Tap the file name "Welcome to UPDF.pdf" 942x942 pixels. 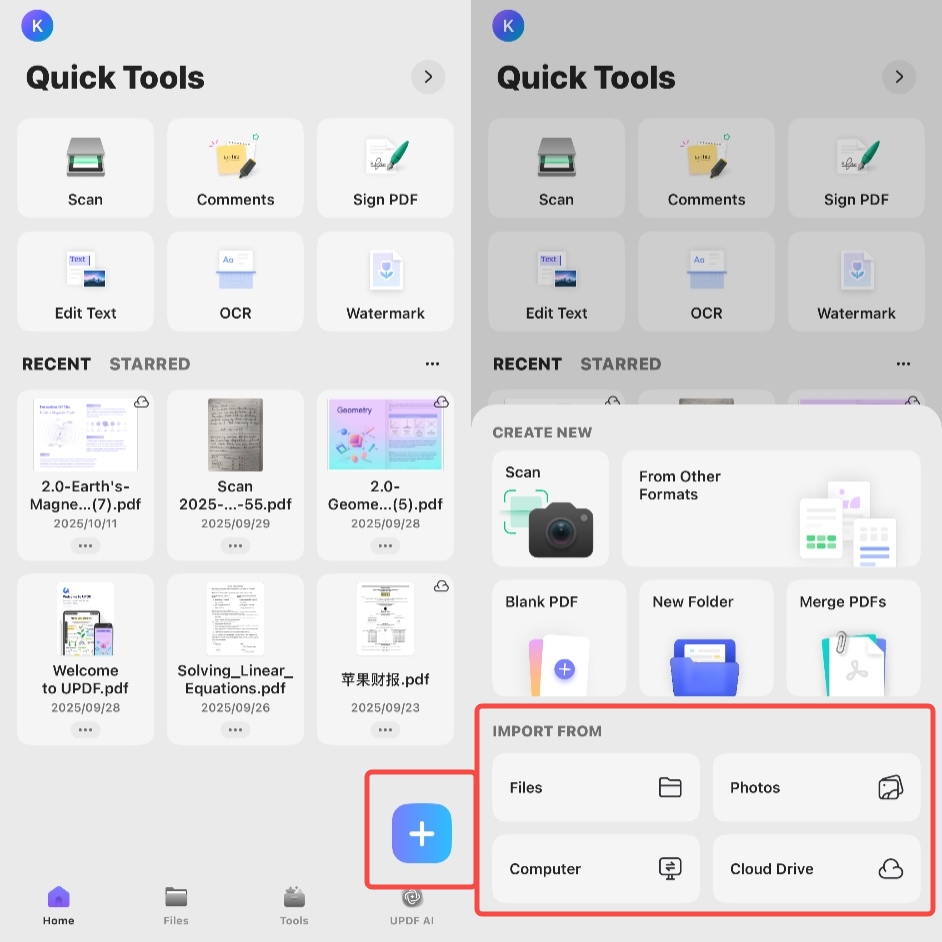pyautogui.click(x=85, y=679)
